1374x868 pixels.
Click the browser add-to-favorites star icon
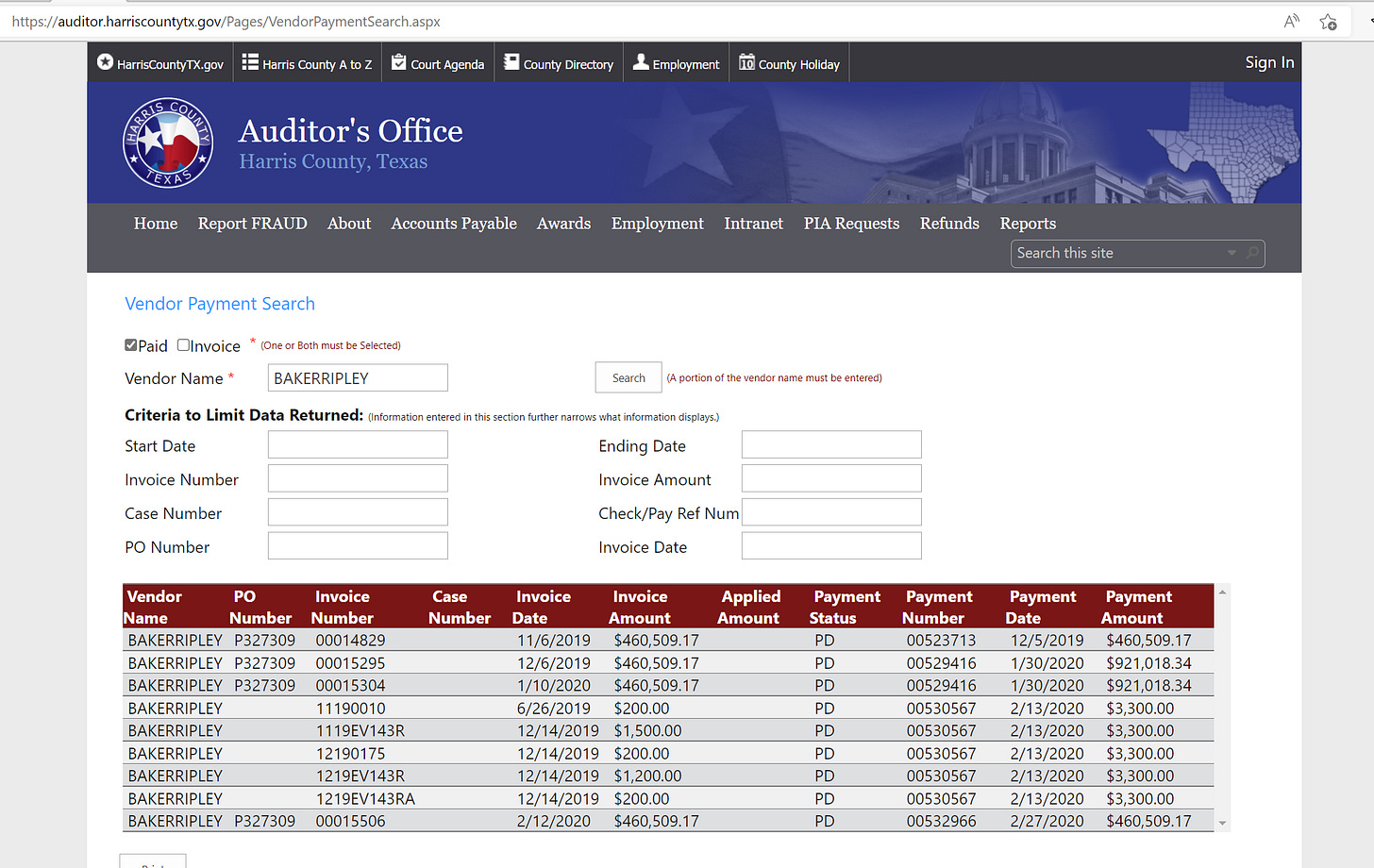[x=1328, y=21]
